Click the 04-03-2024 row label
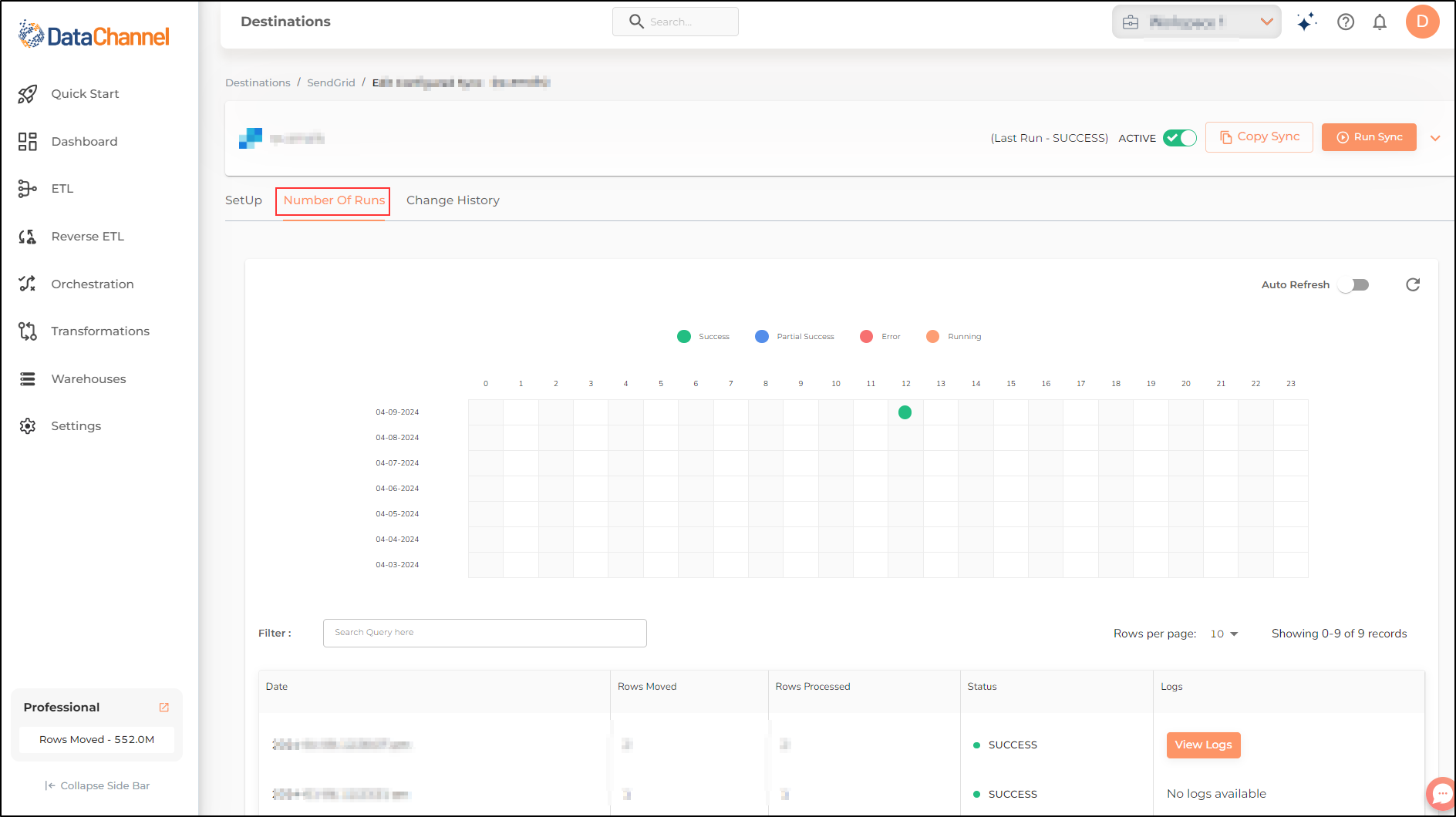This screenshot has height=817, width=1456. (397, 565)
